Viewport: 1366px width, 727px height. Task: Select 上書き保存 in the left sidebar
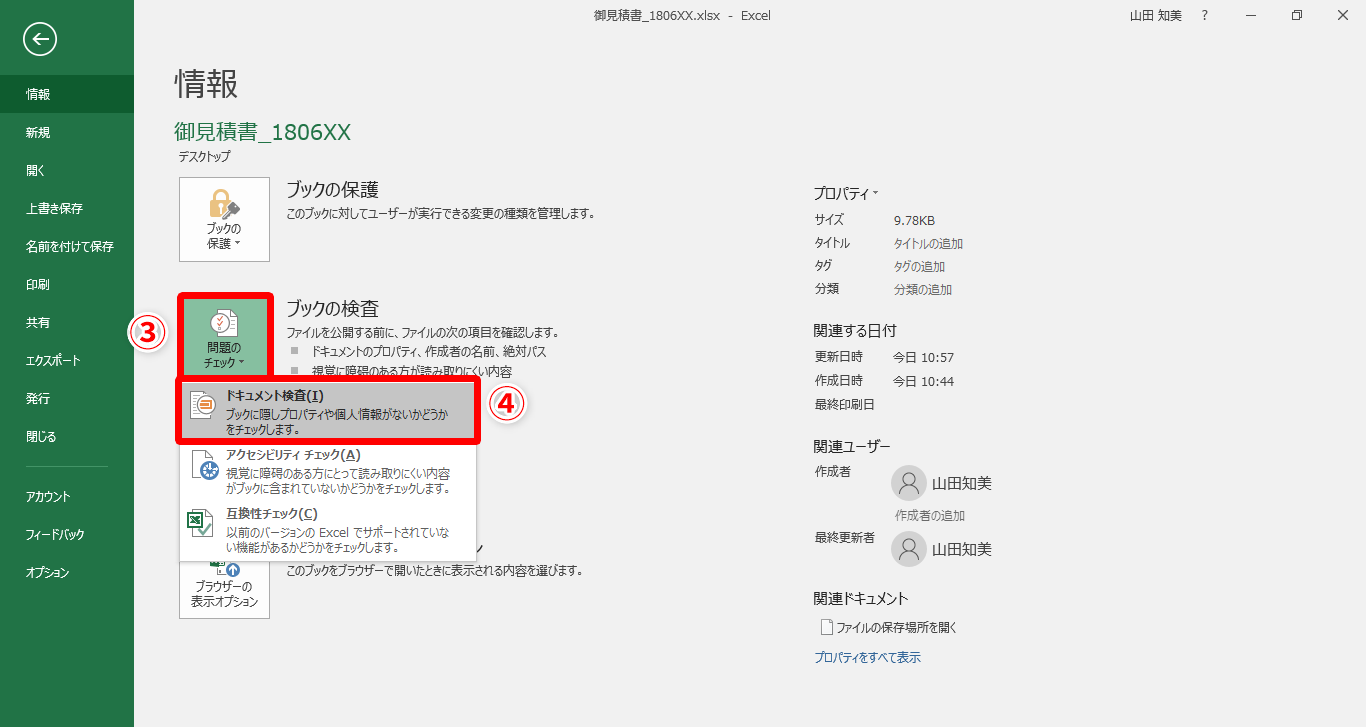(67, 208)
